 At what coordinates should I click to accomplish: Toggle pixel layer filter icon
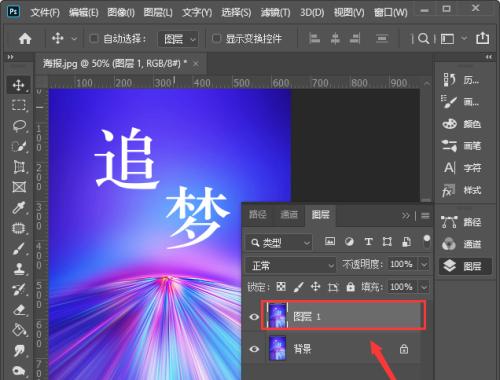pos(330,241)
